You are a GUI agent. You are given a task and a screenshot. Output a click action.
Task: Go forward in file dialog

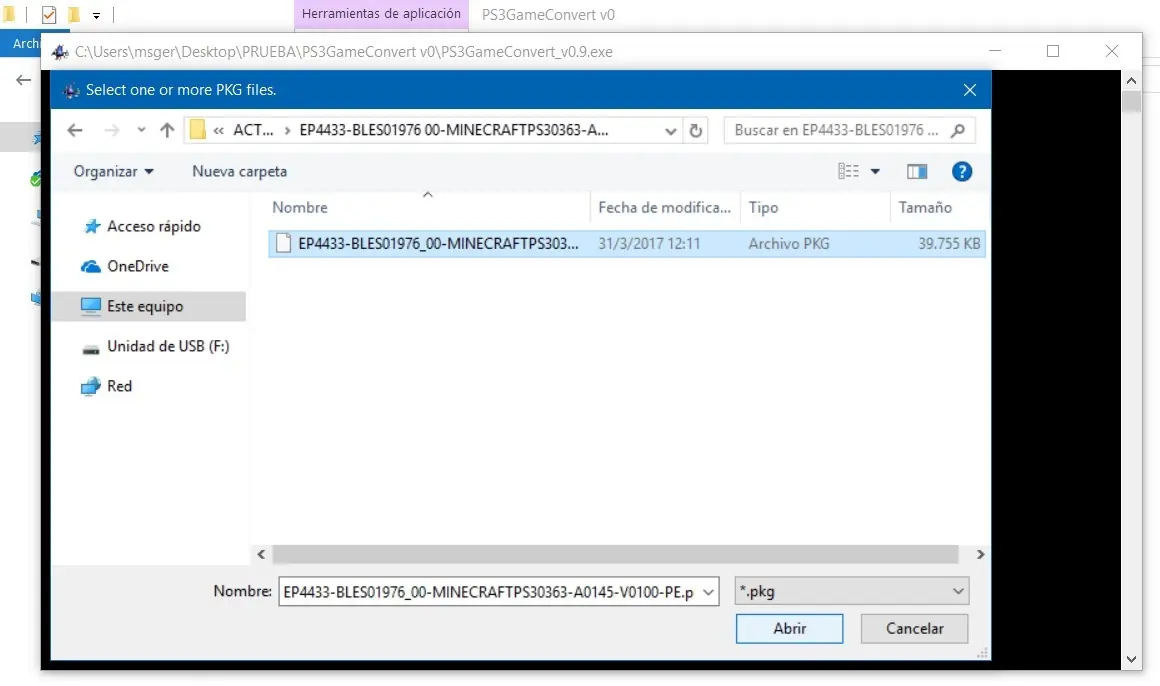(x=112, y=130)
